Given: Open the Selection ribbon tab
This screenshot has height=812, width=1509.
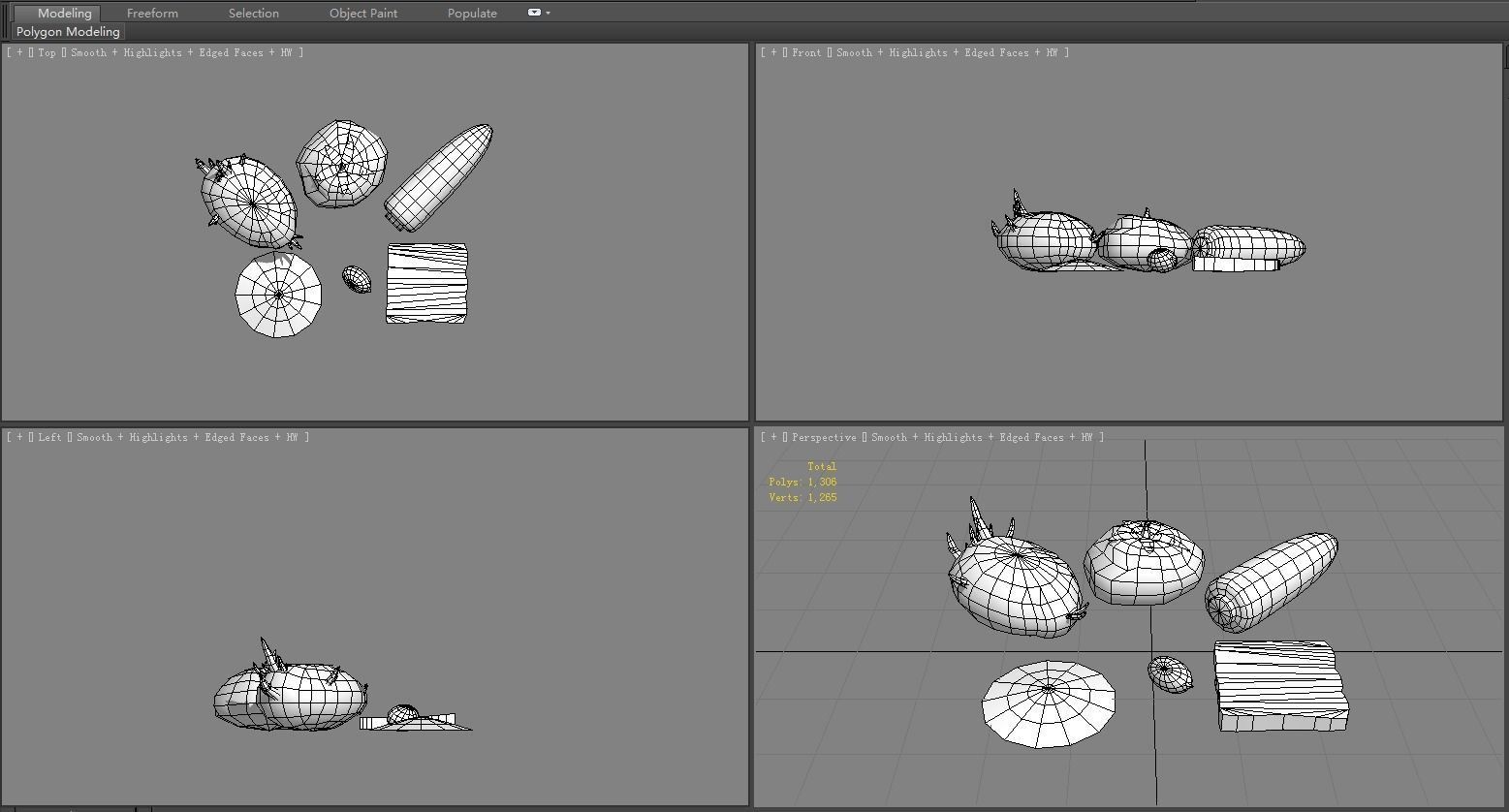Looking at the screenshot, I should (x=254, y=13).
